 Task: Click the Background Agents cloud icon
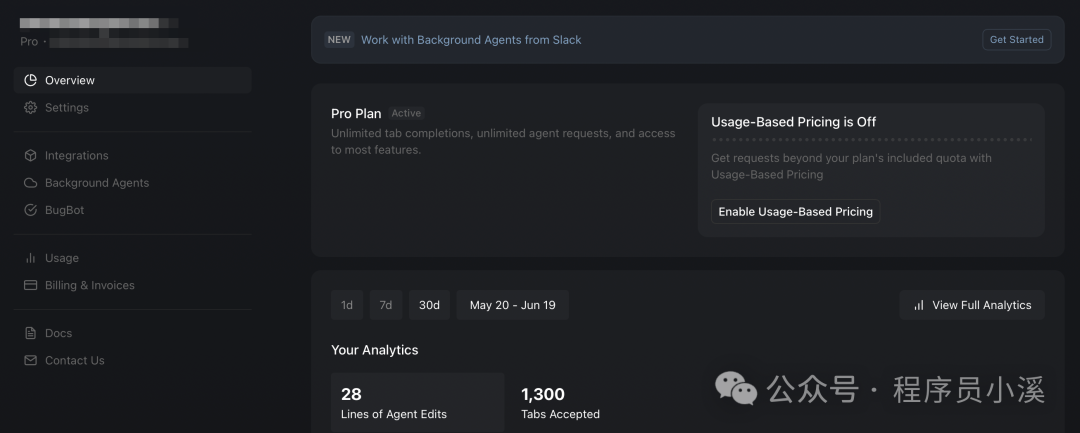coord(30,183)
